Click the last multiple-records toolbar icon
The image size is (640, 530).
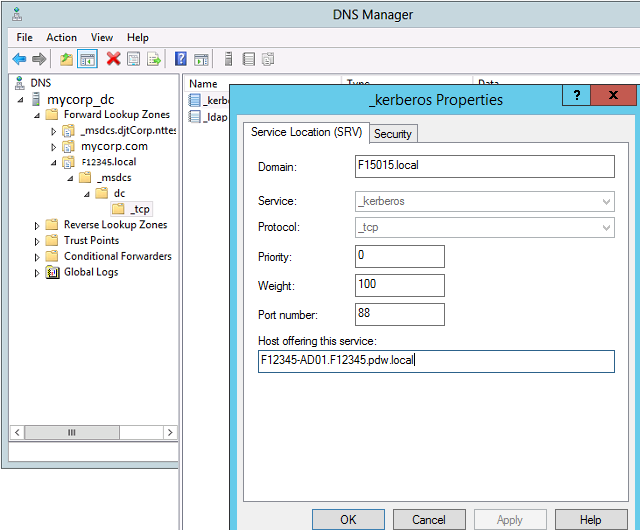(268, 59)
